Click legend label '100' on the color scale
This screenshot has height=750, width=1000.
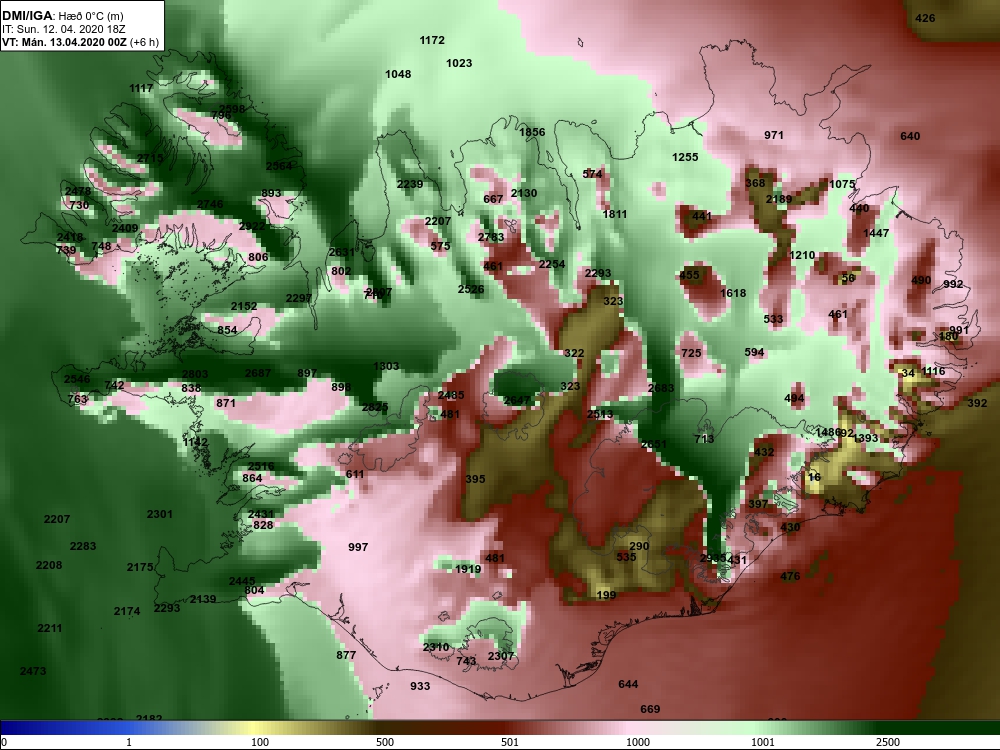point(260,742)
